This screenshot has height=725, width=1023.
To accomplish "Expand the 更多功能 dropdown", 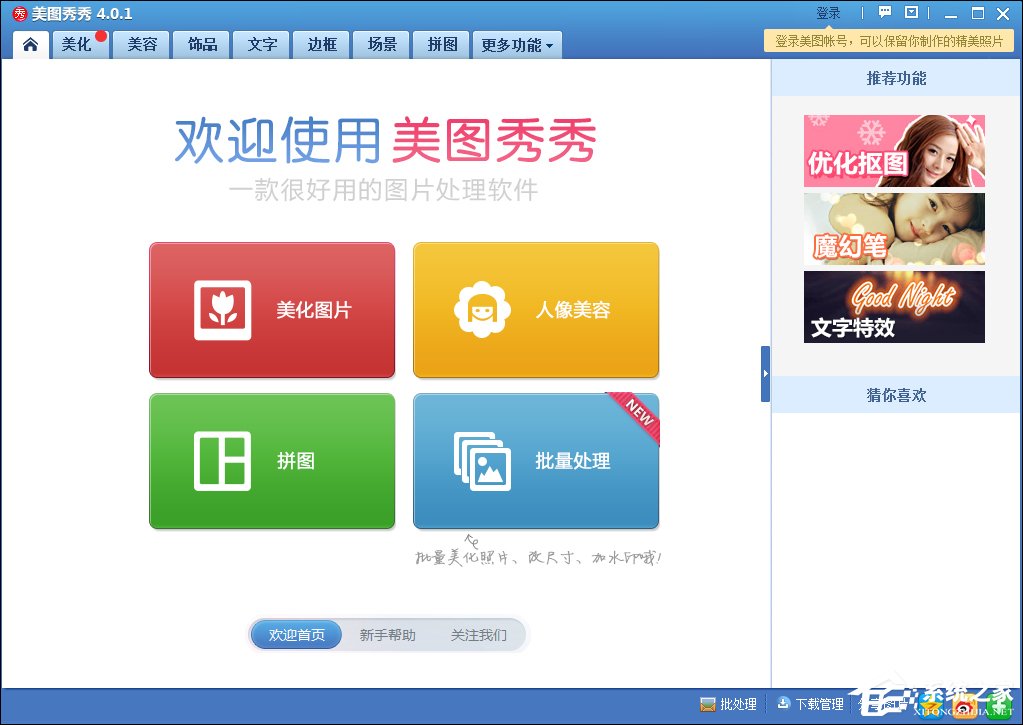I will [517, 45].
